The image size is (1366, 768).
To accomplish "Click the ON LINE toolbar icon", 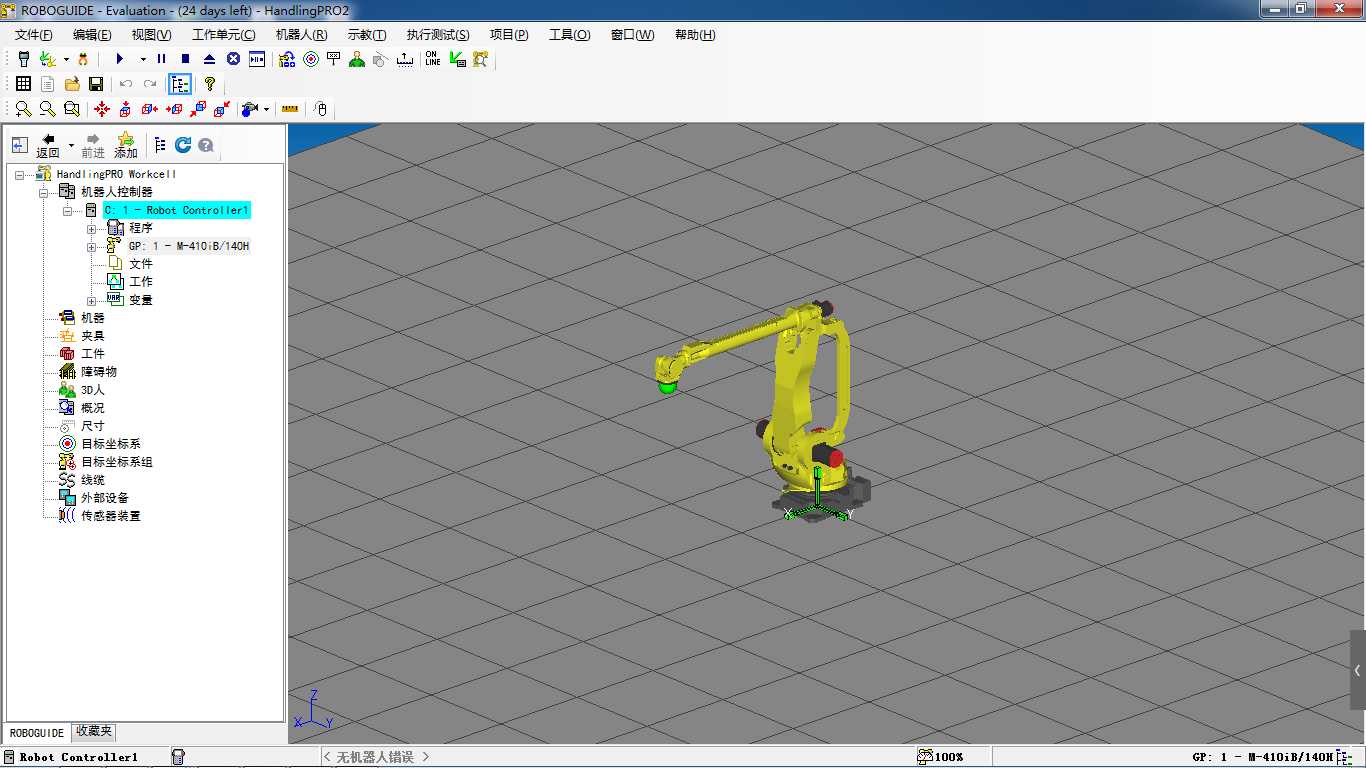I will click(x=432, y=59).
